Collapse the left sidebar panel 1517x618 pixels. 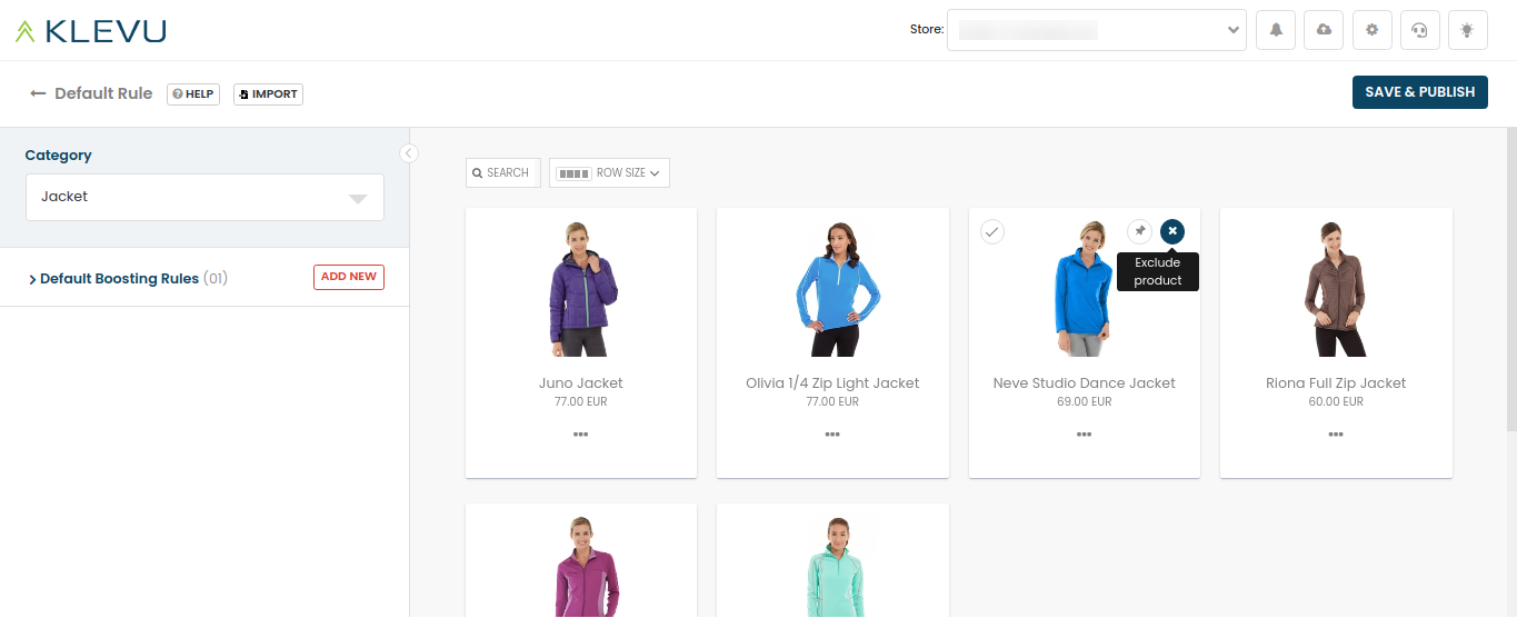point(409,153)
